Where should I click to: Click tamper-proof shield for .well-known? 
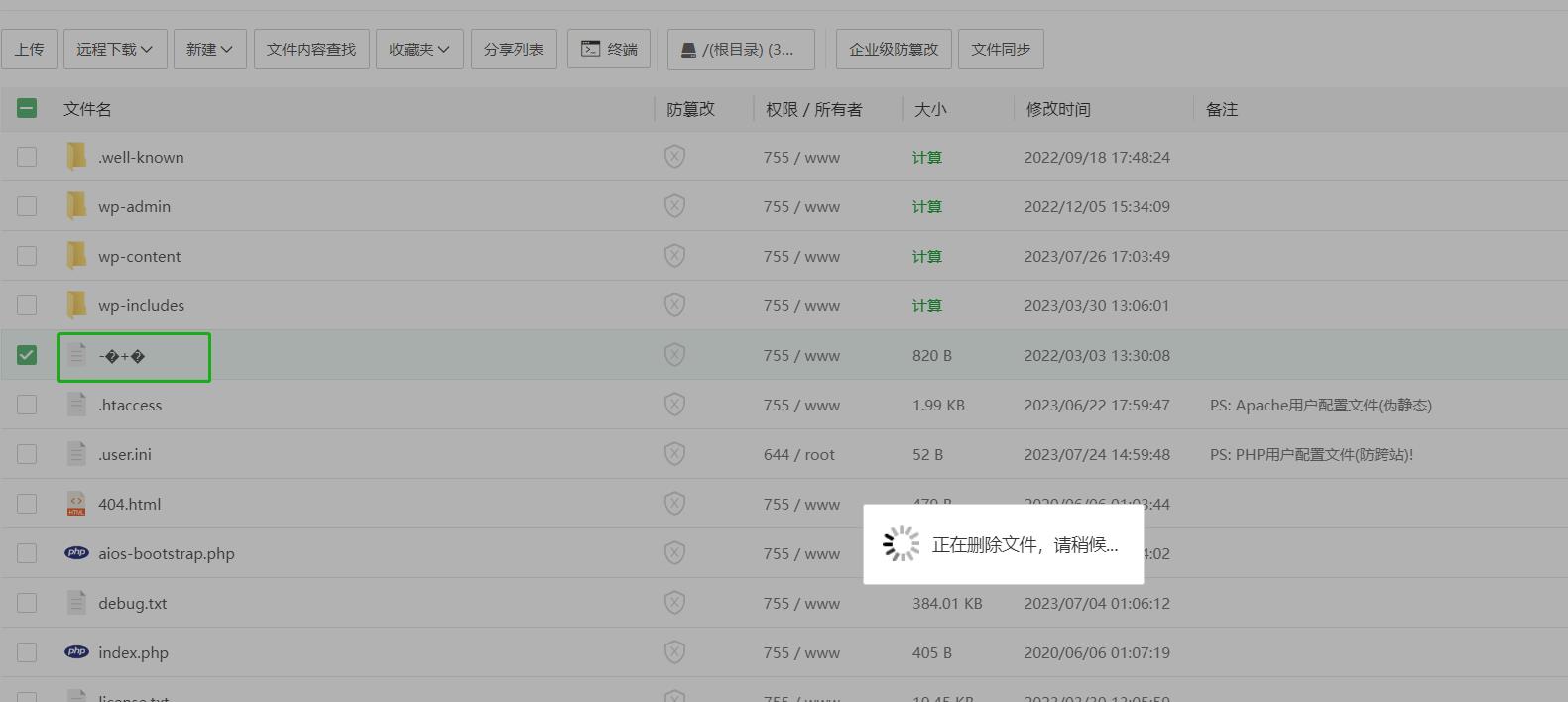674,157
